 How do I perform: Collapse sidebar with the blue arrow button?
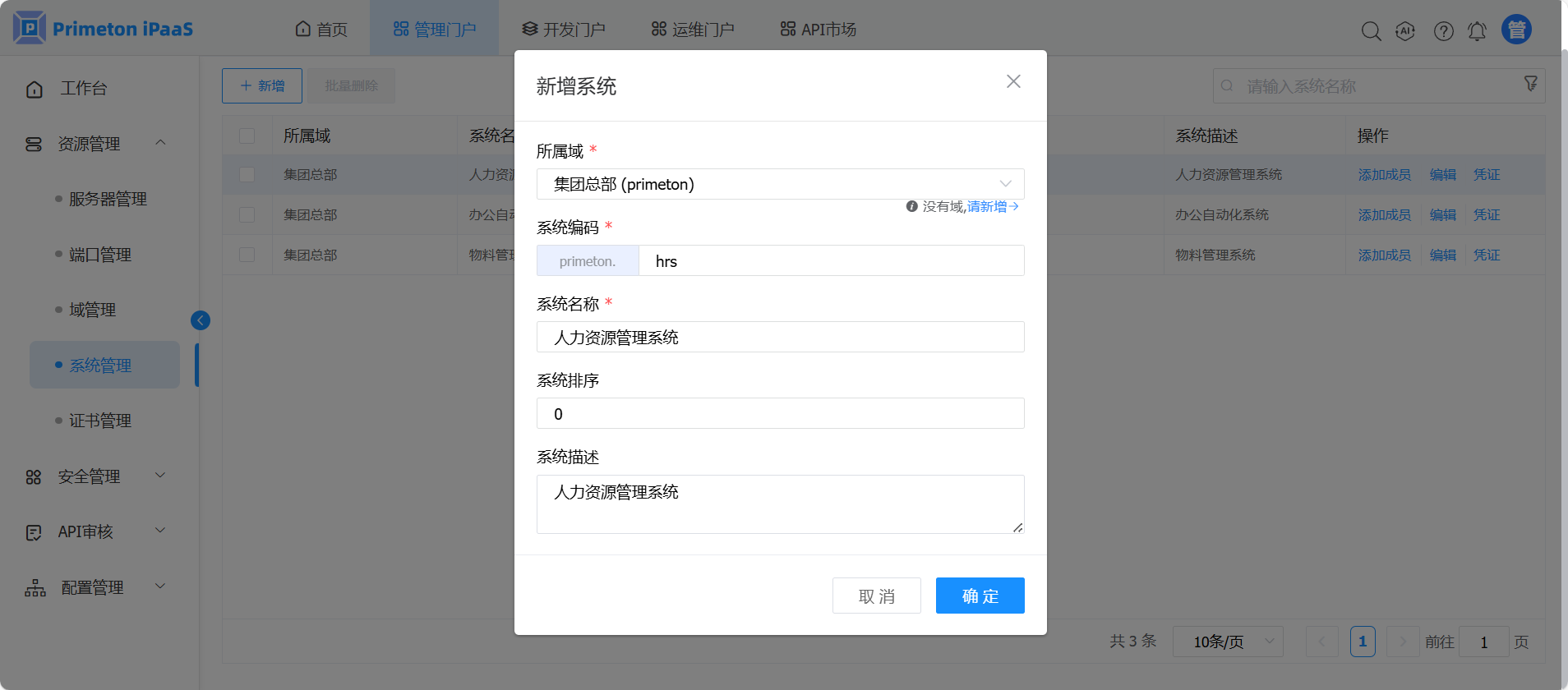201,320
